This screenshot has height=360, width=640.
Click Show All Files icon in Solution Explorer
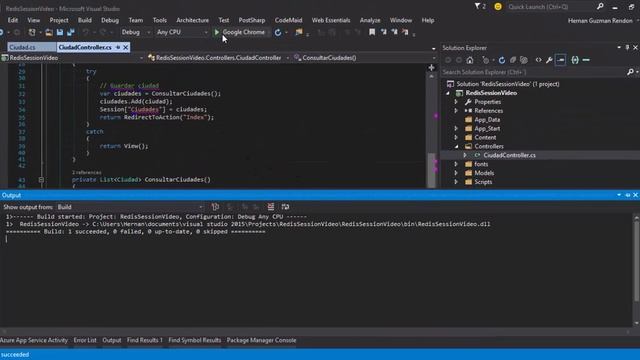pyautogui.click(x=524, y=60)
